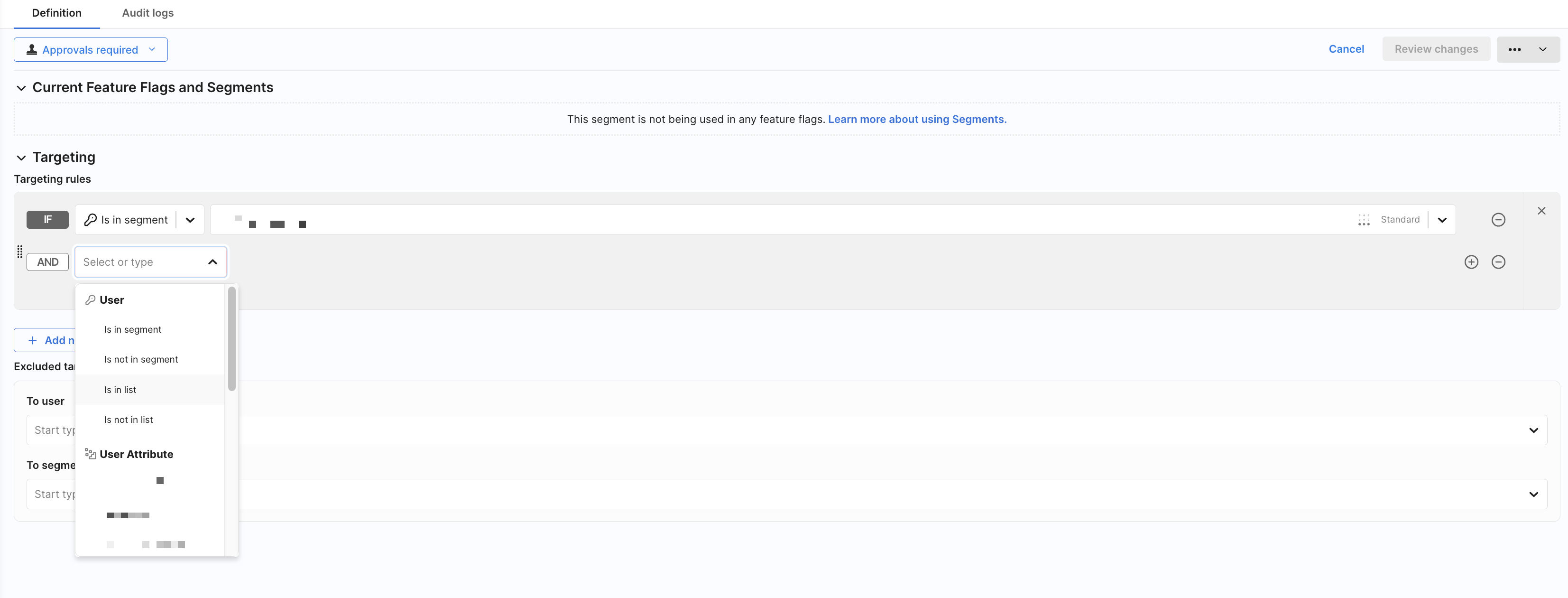Collapse the Current Feature Flags and Segments section
Screen dimensions: 1568x598
21,88
